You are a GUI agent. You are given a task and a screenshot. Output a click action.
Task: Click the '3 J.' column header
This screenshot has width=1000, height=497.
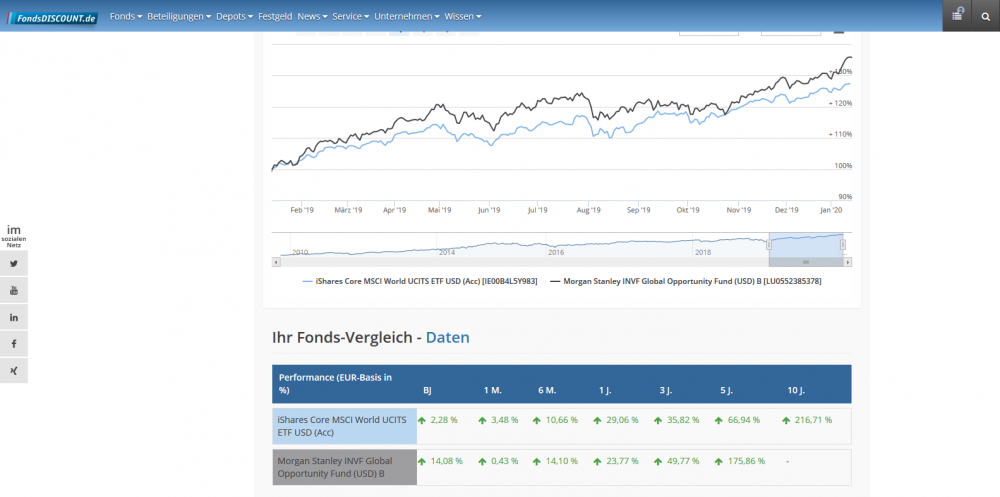pyautogui.click(x=667, y=391)
